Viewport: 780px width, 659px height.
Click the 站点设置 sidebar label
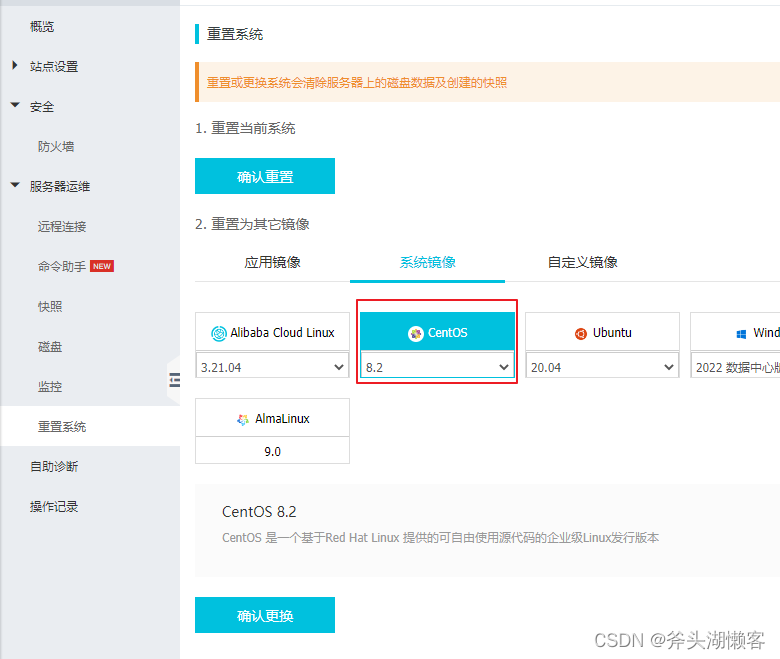click(54, 66)
